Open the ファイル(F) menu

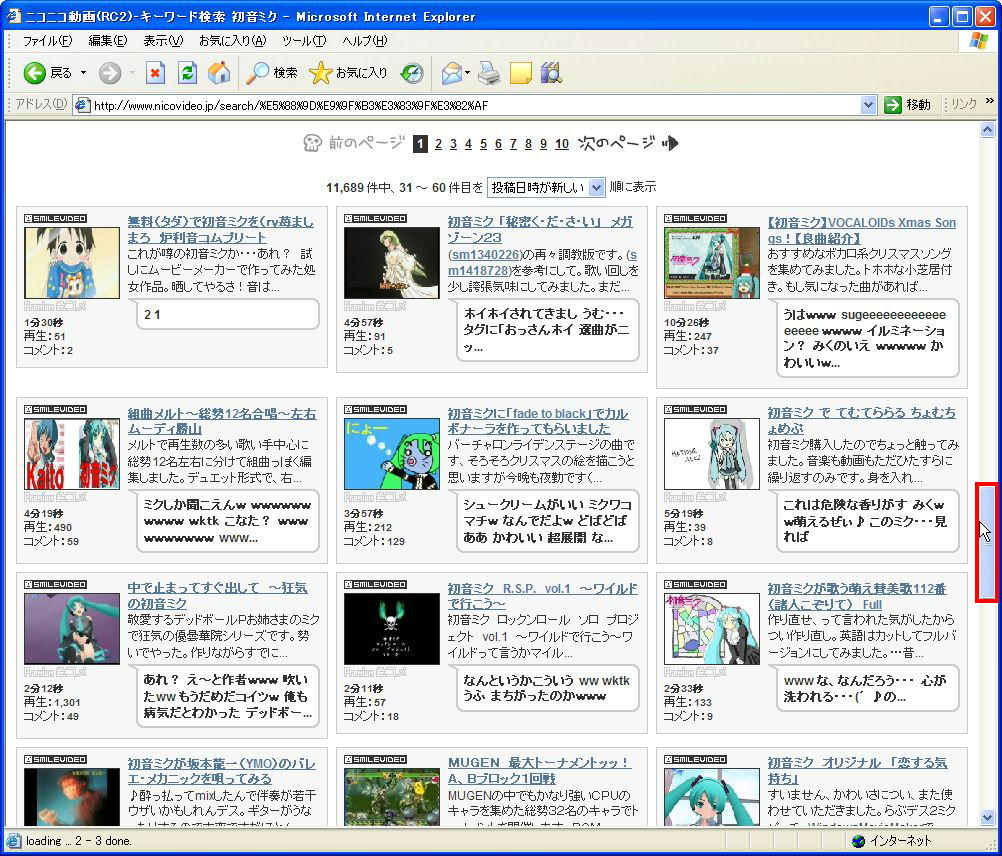47,41
